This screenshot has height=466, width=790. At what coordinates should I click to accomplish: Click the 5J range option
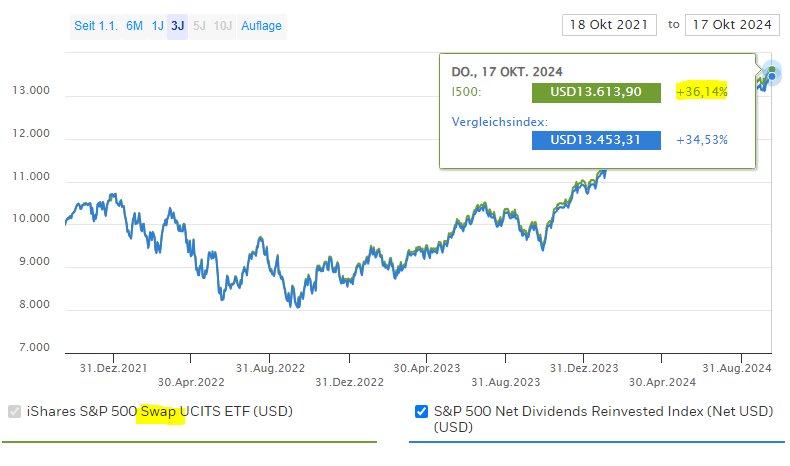(x=201, y=26)
